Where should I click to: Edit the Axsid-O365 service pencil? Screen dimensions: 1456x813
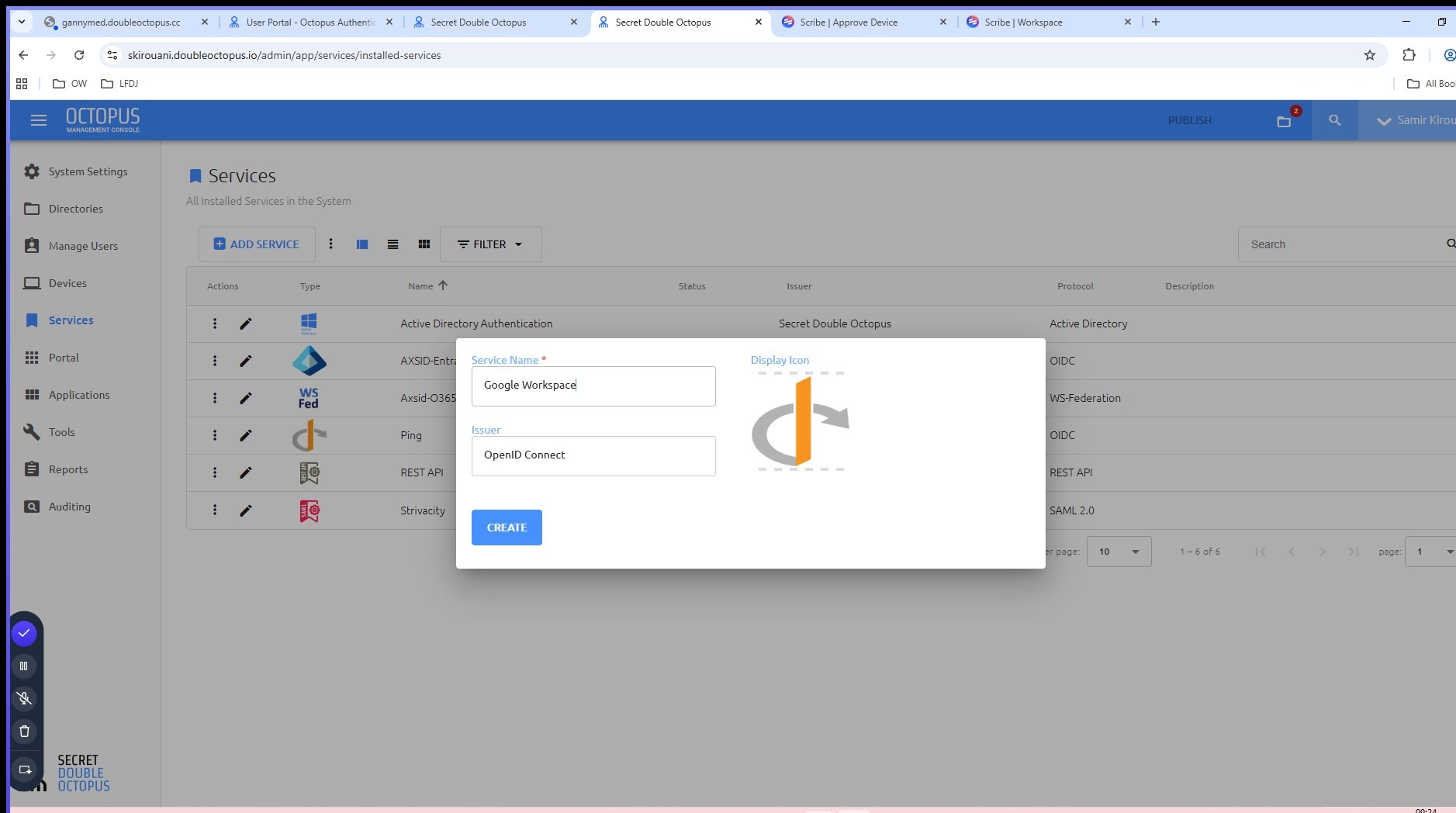tap(246, 398)
